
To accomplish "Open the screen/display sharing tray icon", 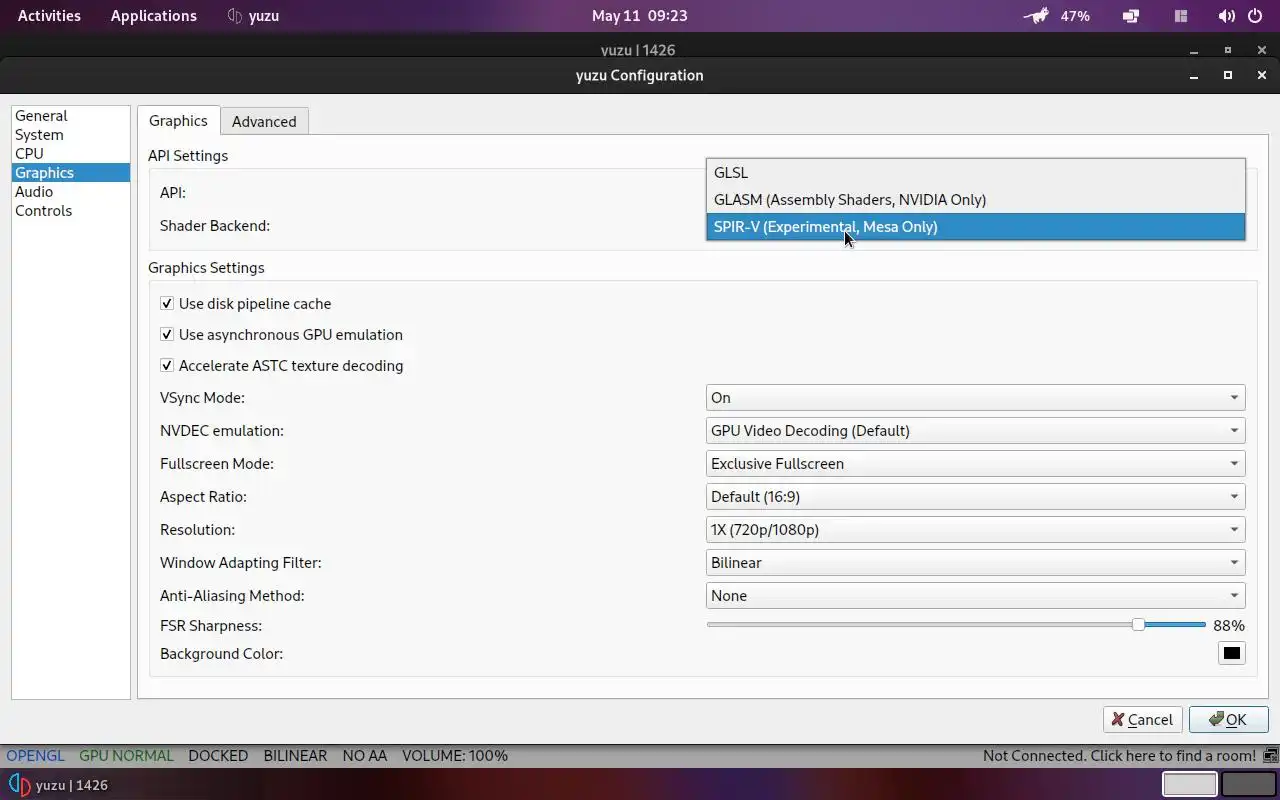I will (1131, 16).
